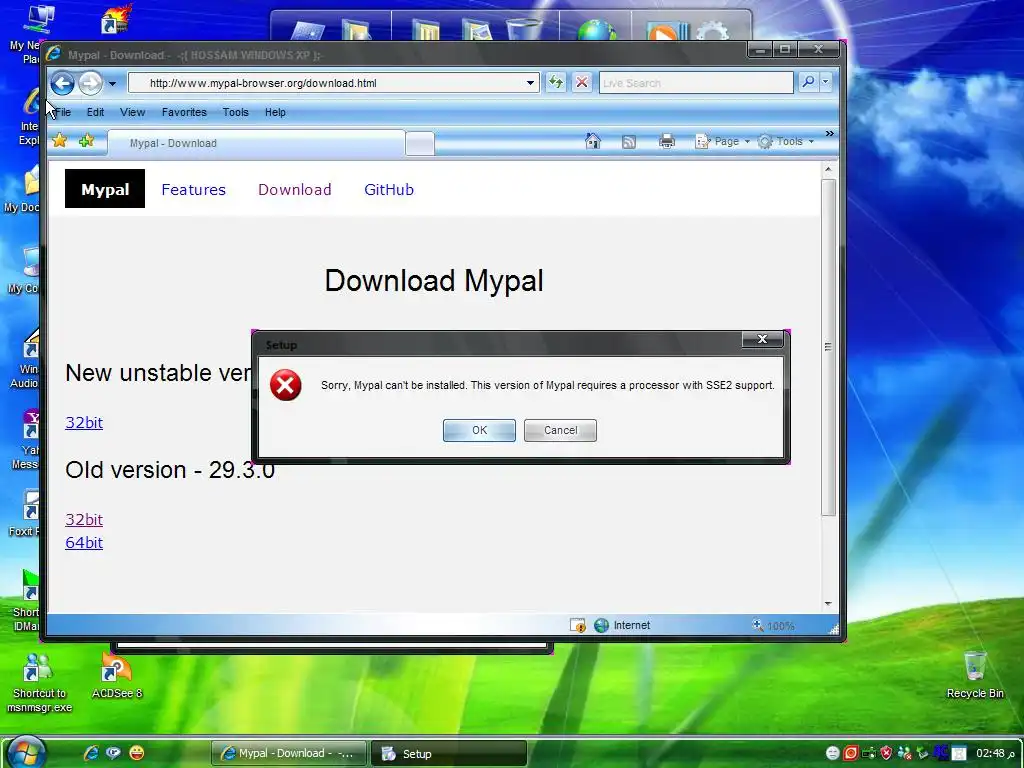1024x768 pixels.
Task: Go to the Features page link
Action: pos(193,189)
